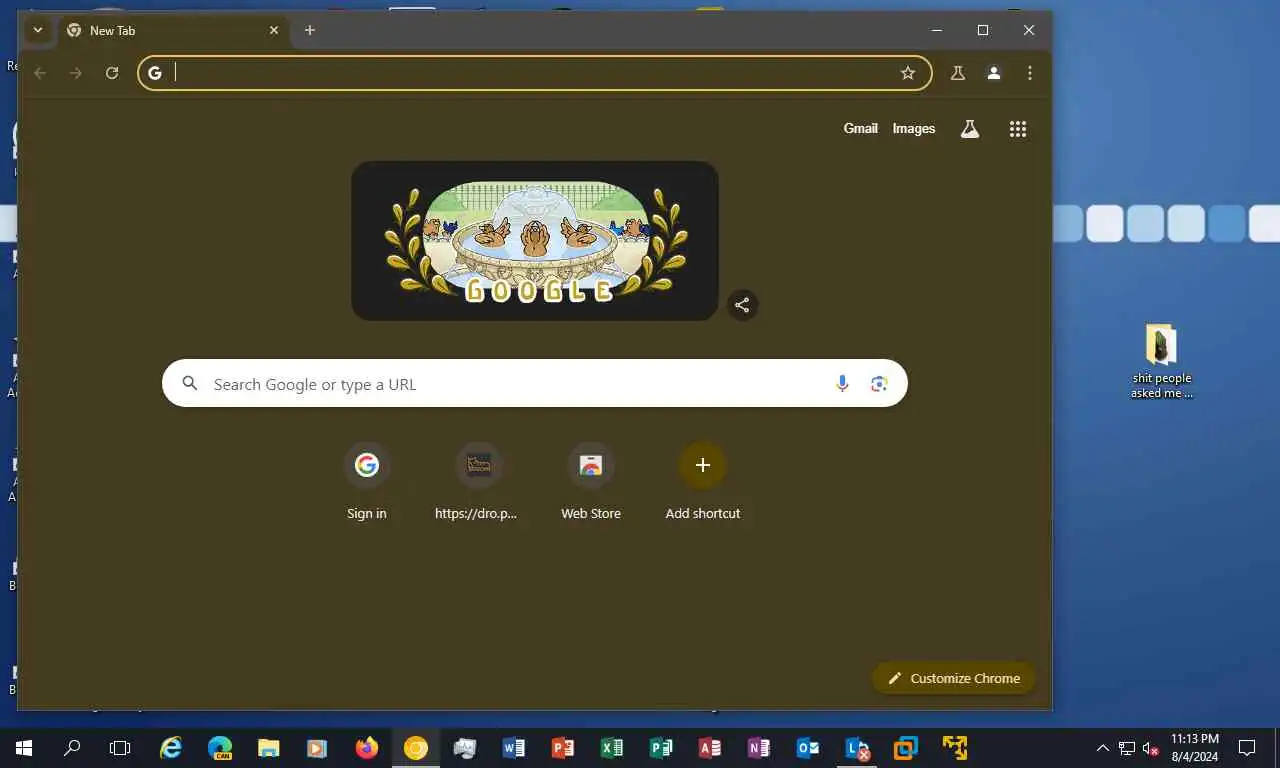Click the tab search dropdown arrow
The height and width of the screenshot is (768, 1280).
coord(38,30)
